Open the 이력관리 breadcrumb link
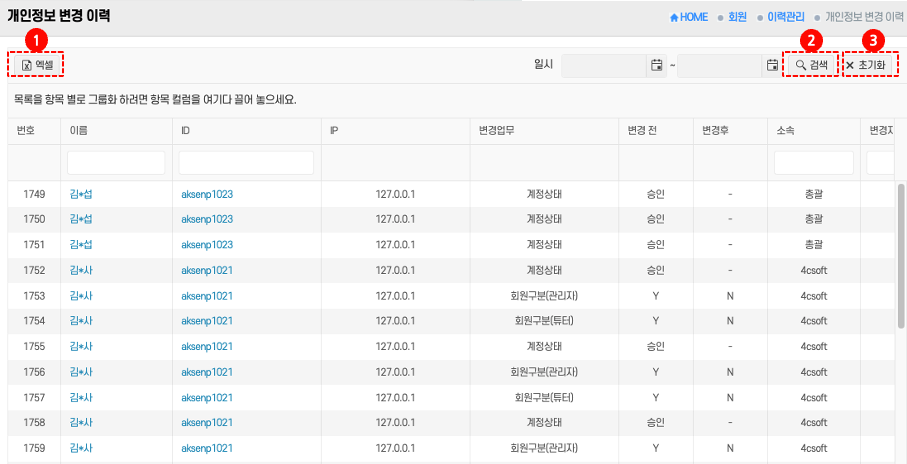Viewport: 907px width, 464px height. click(785, 17)
